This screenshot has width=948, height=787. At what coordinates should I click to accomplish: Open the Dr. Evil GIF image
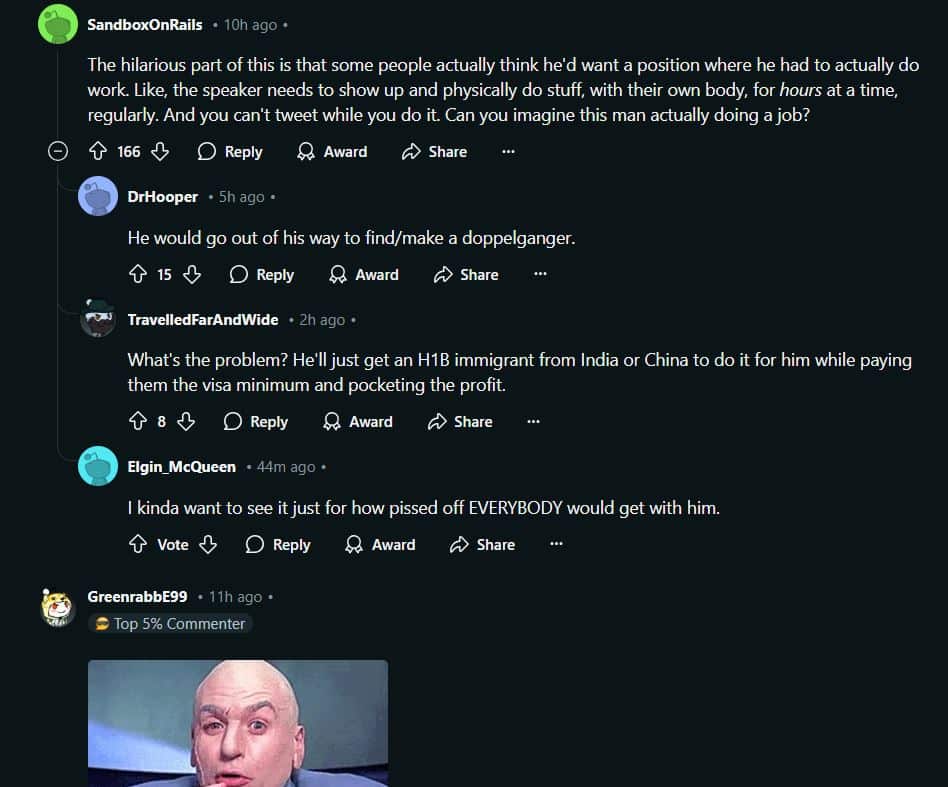click(x=238, y=723)
